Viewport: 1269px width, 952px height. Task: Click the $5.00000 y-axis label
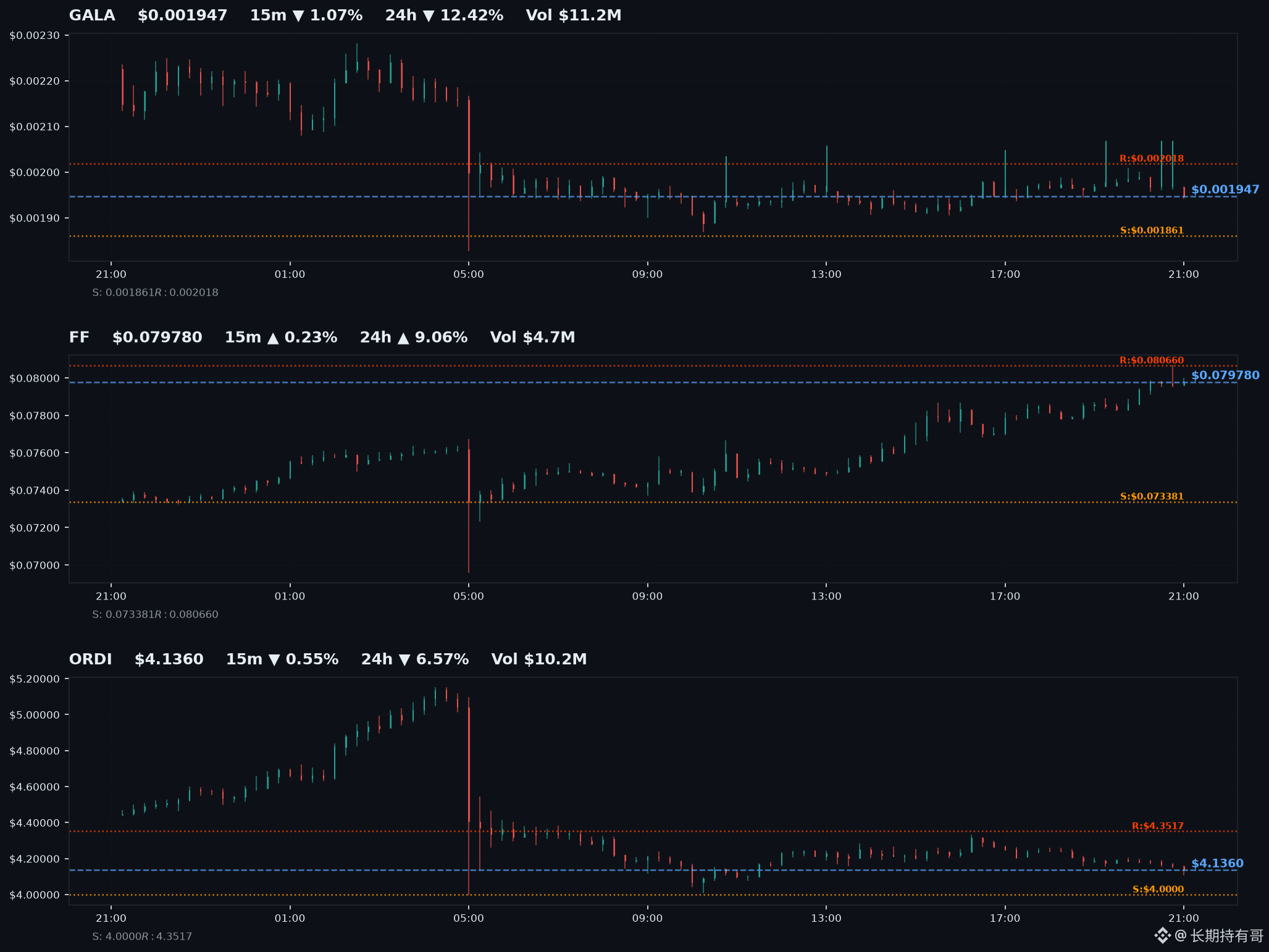(x=35, y=716)
